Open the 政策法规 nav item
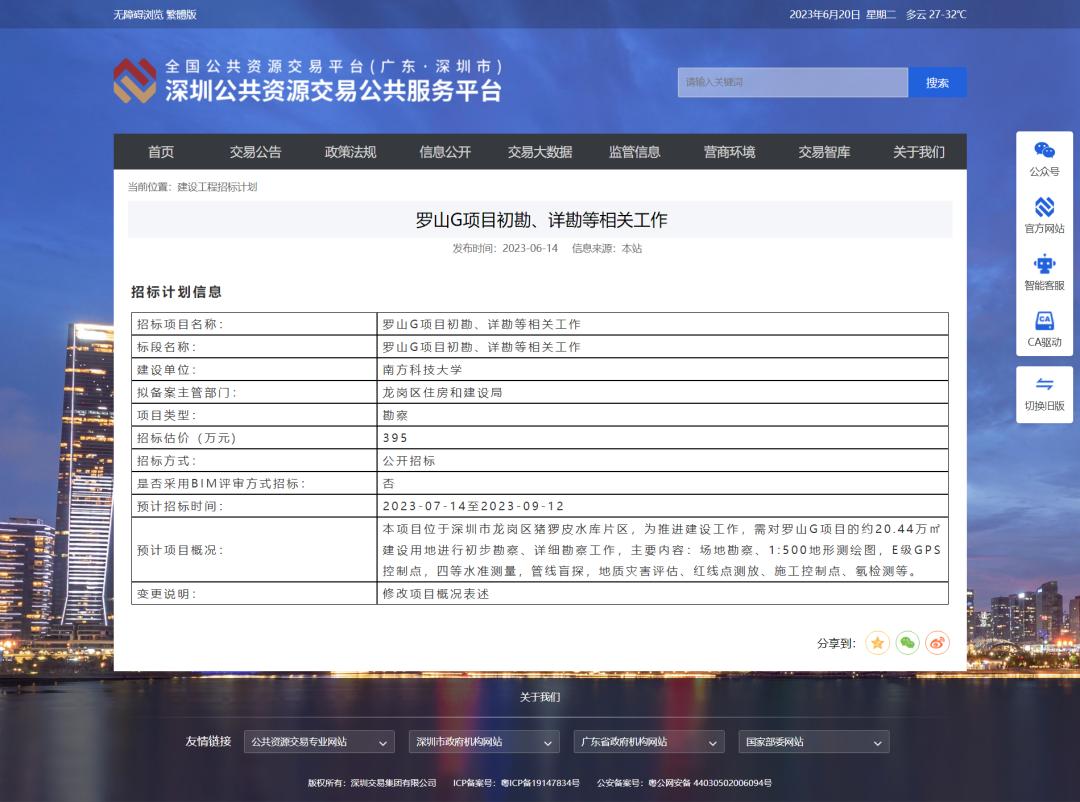The image size is (1080, 802). tap(350, 152)
